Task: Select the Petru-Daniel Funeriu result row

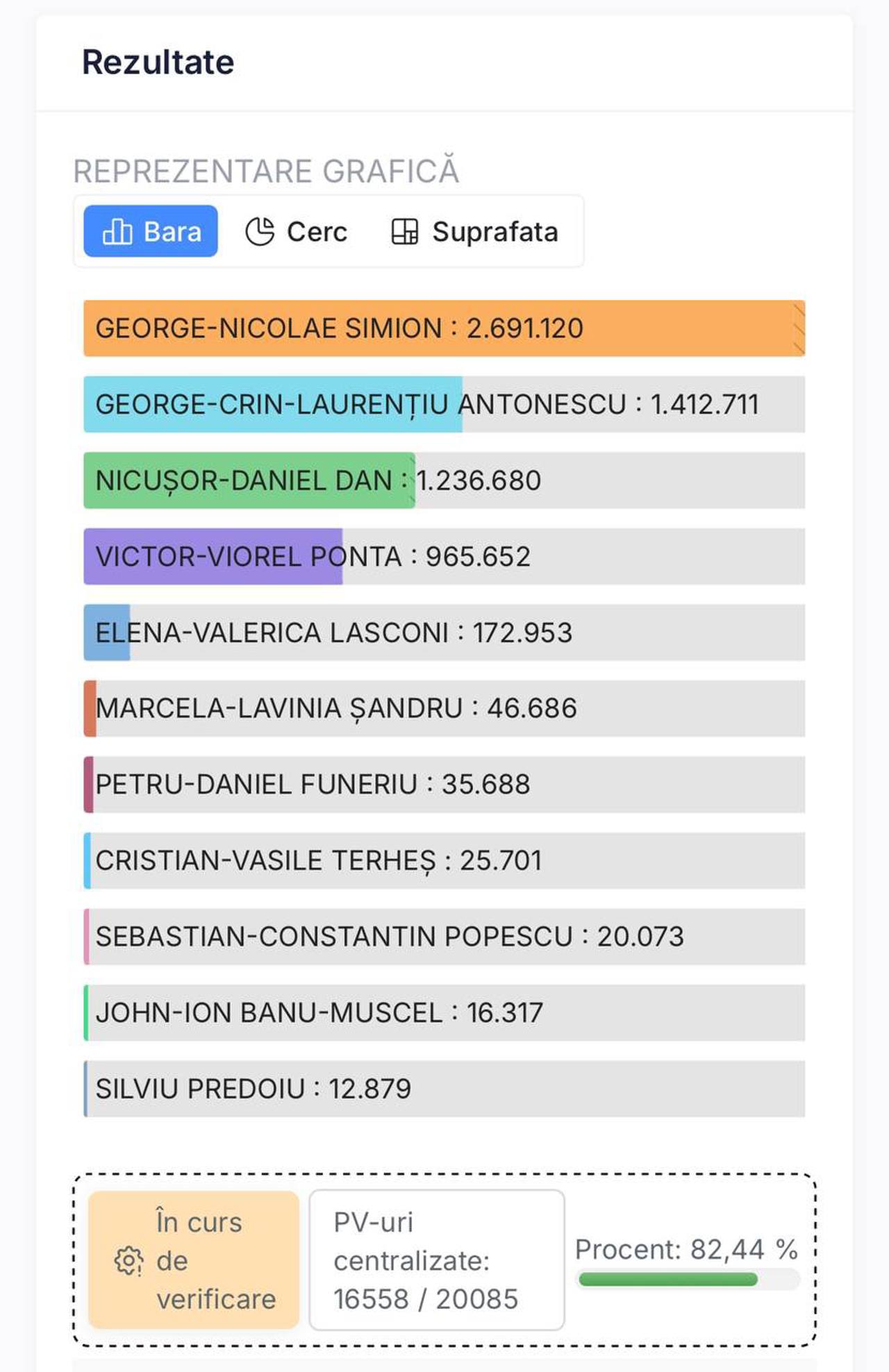Action: pos(444,785)
